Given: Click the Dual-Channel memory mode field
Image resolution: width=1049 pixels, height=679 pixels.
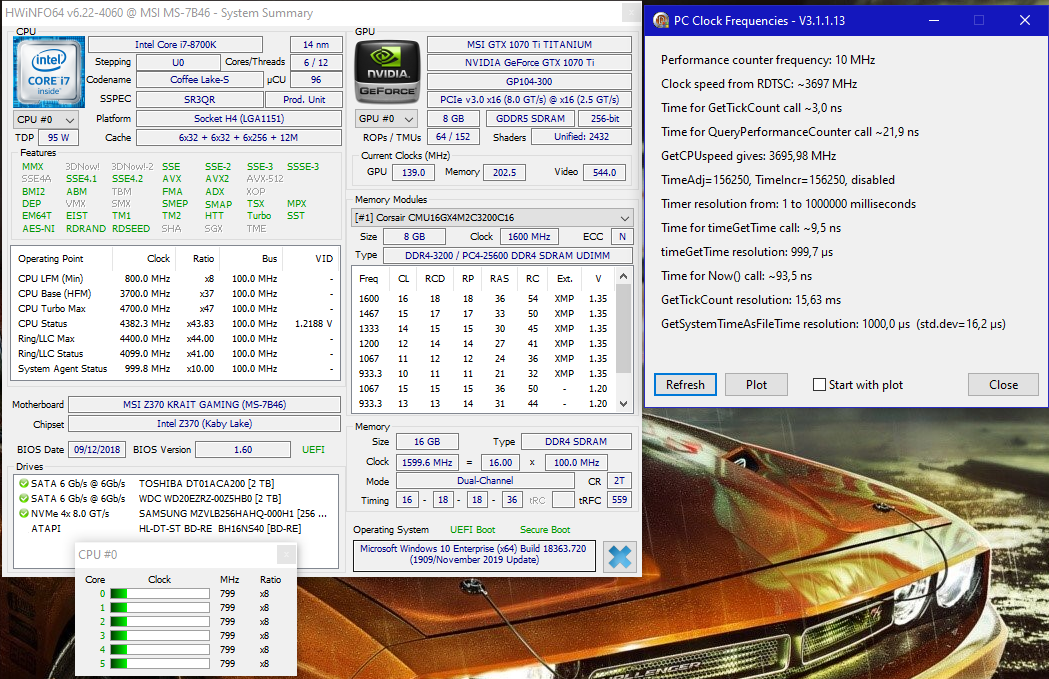Looking at the screenshot, I should tap(485, 481).
